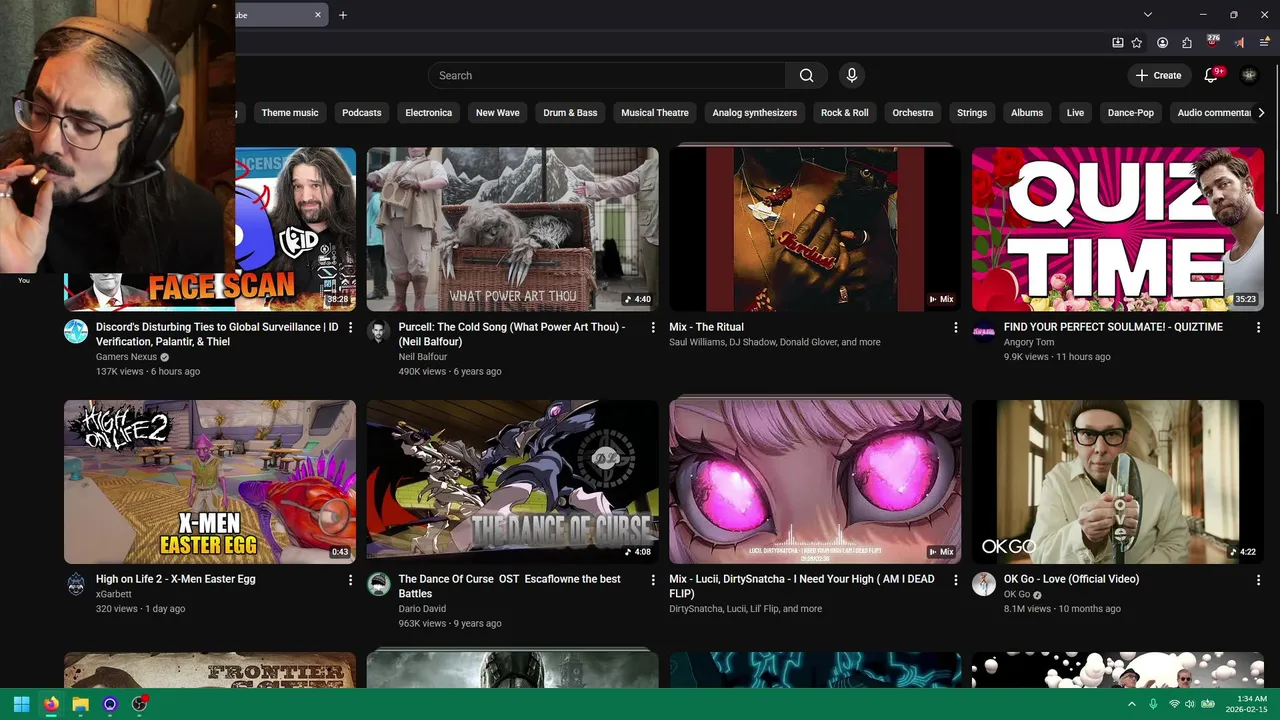Open FIND YOUR PERFECT SOULMATE video title
The image size is (1280, 720).
click(x=1113, y=327)
